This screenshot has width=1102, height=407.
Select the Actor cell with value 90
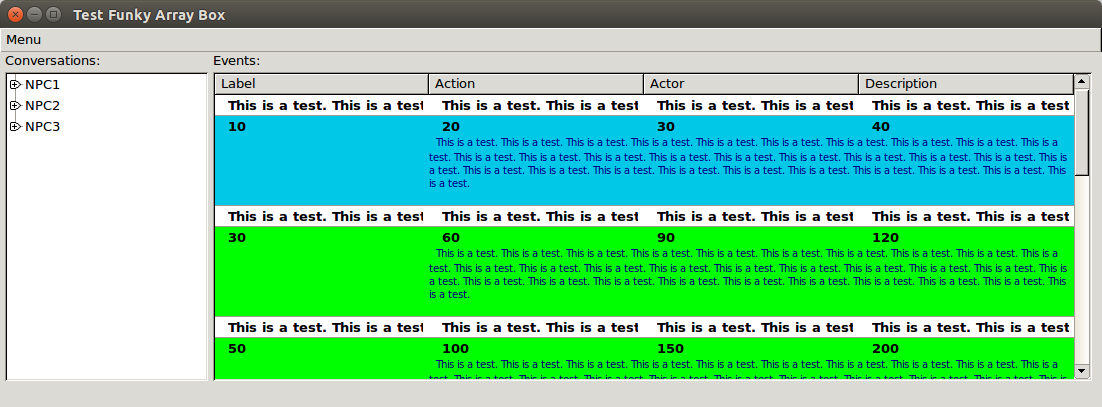click(667, 238)
